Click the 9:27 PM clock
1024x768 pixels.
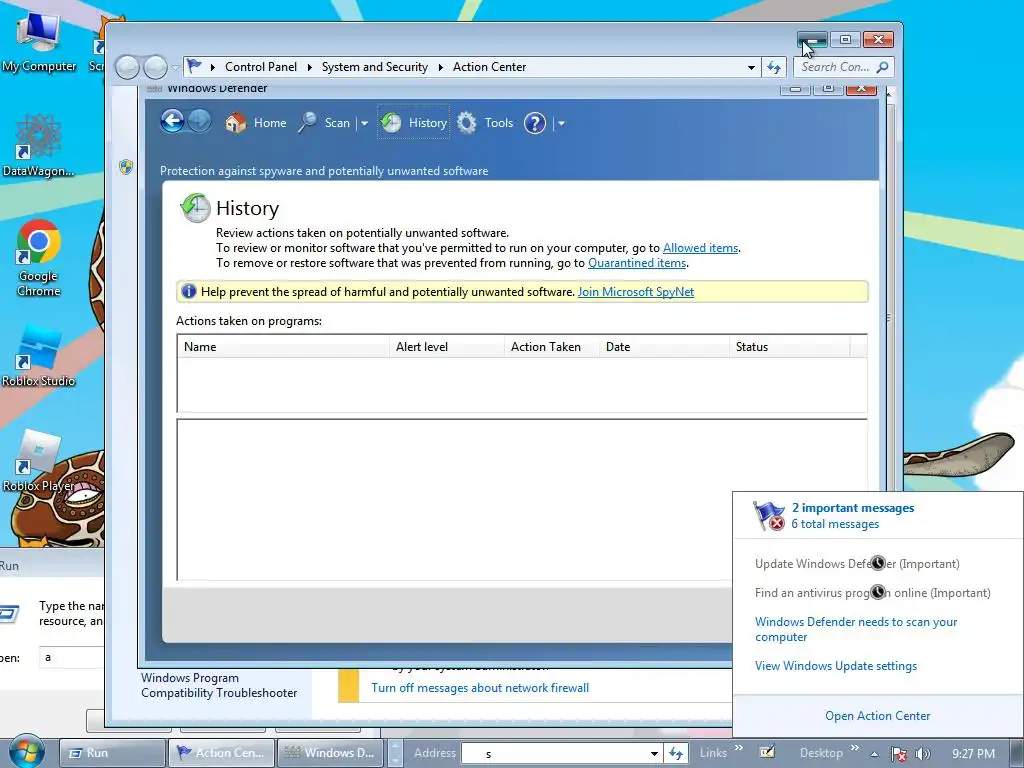[x=973, y=754]
